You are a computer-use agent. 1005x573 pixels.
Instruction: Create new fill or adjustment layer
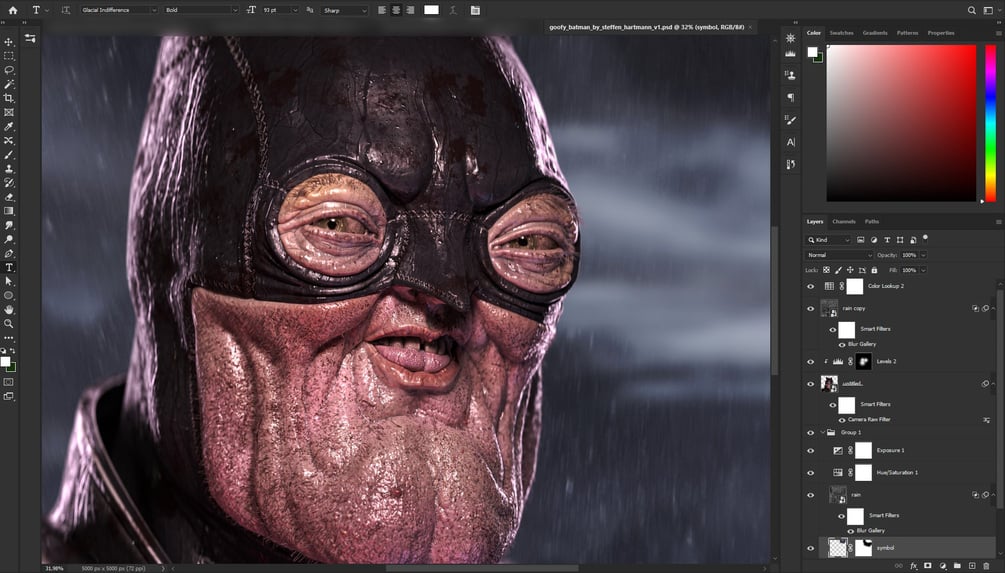(x=943, y=566)
